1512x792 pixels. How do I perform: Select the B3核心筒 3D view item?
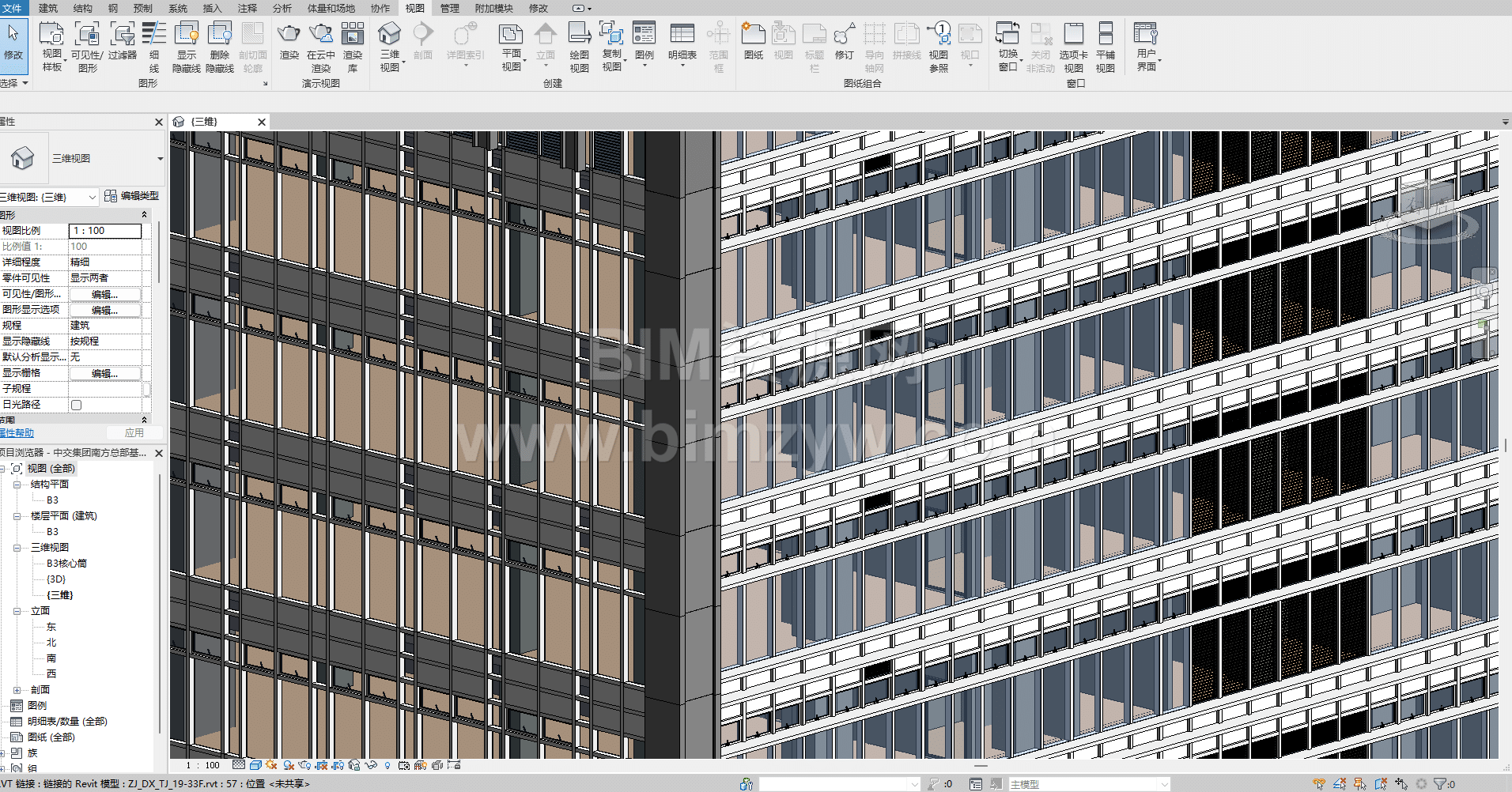pyautogui.click(x=66, y=564)
